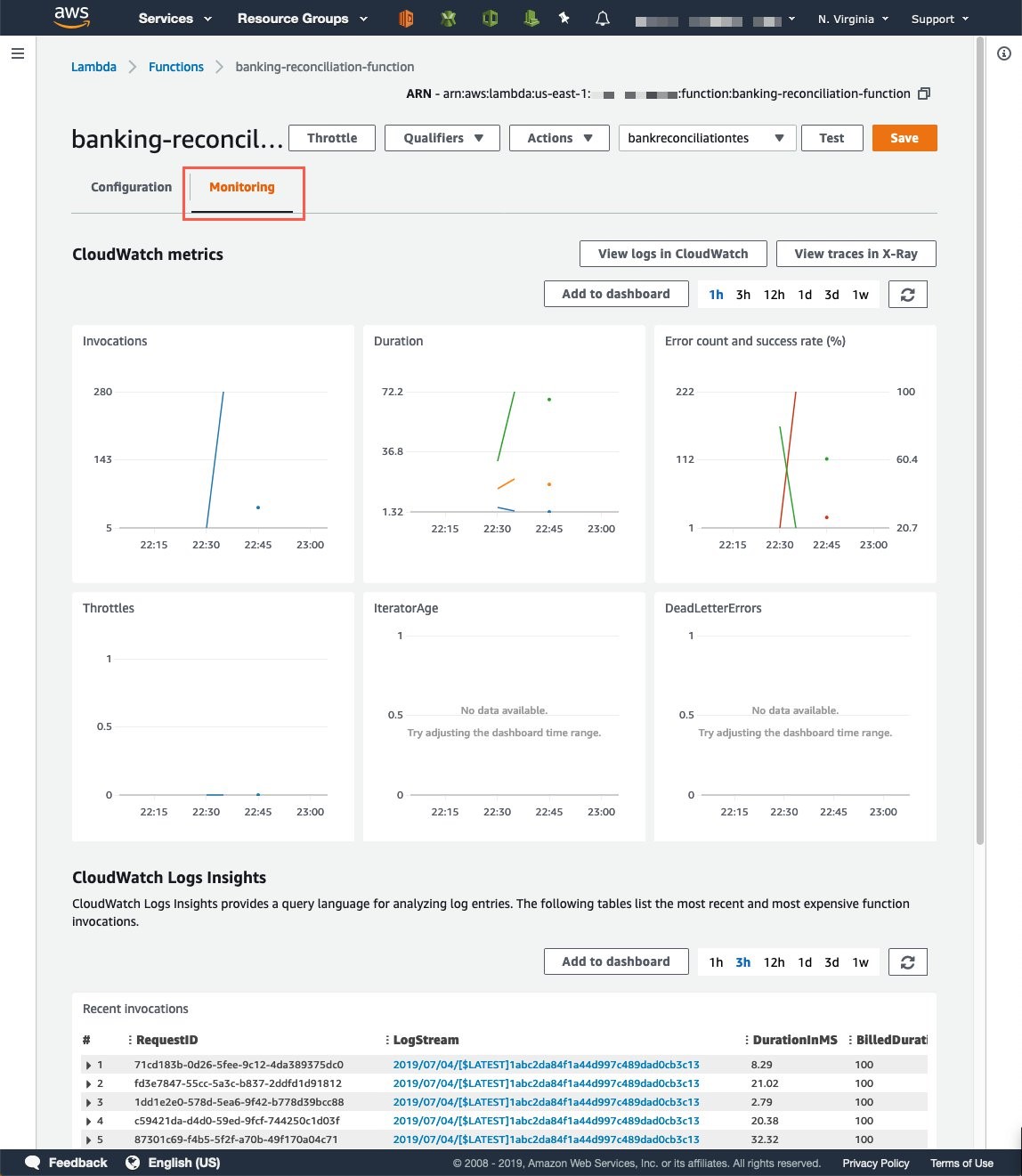This screenshot has height=1176, width=1022.
Task: Refresh the CloudWatch metrics charts
Action: click(907, 294)
